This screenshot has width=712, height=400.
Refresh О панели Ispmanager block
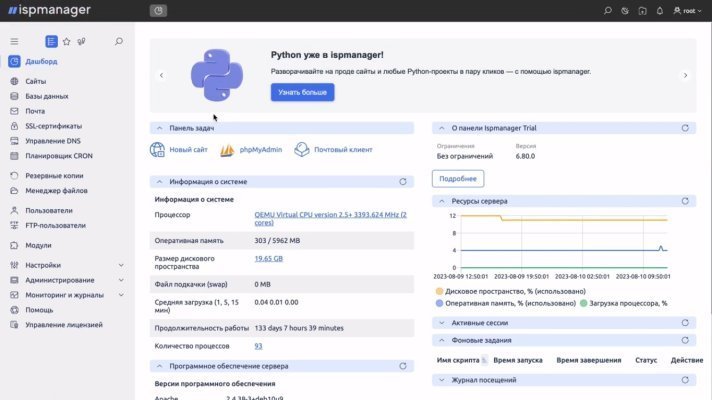coord(685,128)
